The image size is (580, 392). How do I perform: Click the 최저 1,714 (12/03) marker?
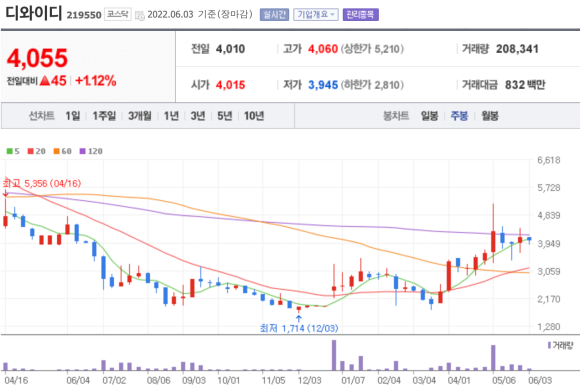tap(299, 328)
